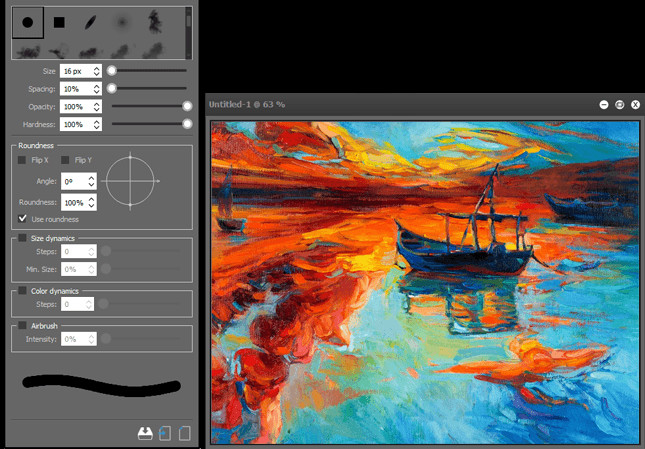This screenshot has height=449, width=645.
Task: Turn on the Airbrush checkbox
Action: pos(22,325)
